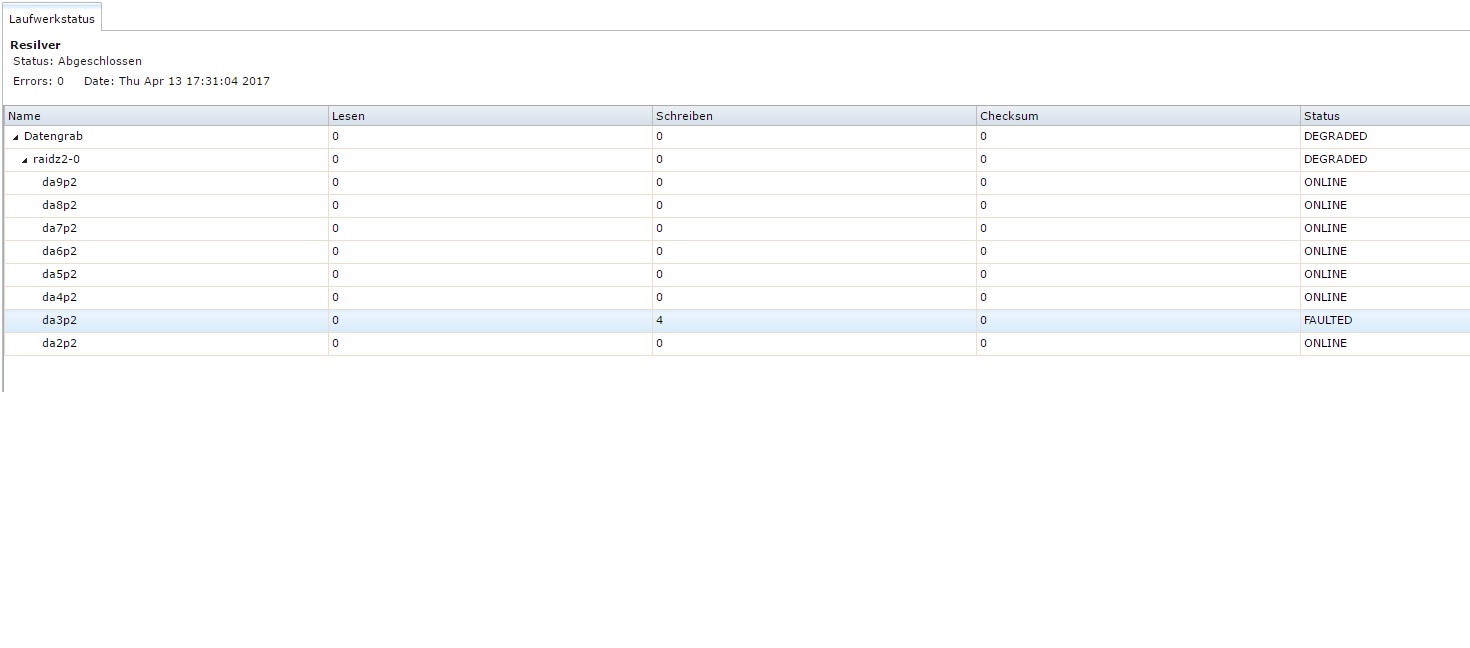The height and width of the screenshot is (648, 1470).
Task: Click da4p2's ONLINE status cell
Action: coord(1385,297)
